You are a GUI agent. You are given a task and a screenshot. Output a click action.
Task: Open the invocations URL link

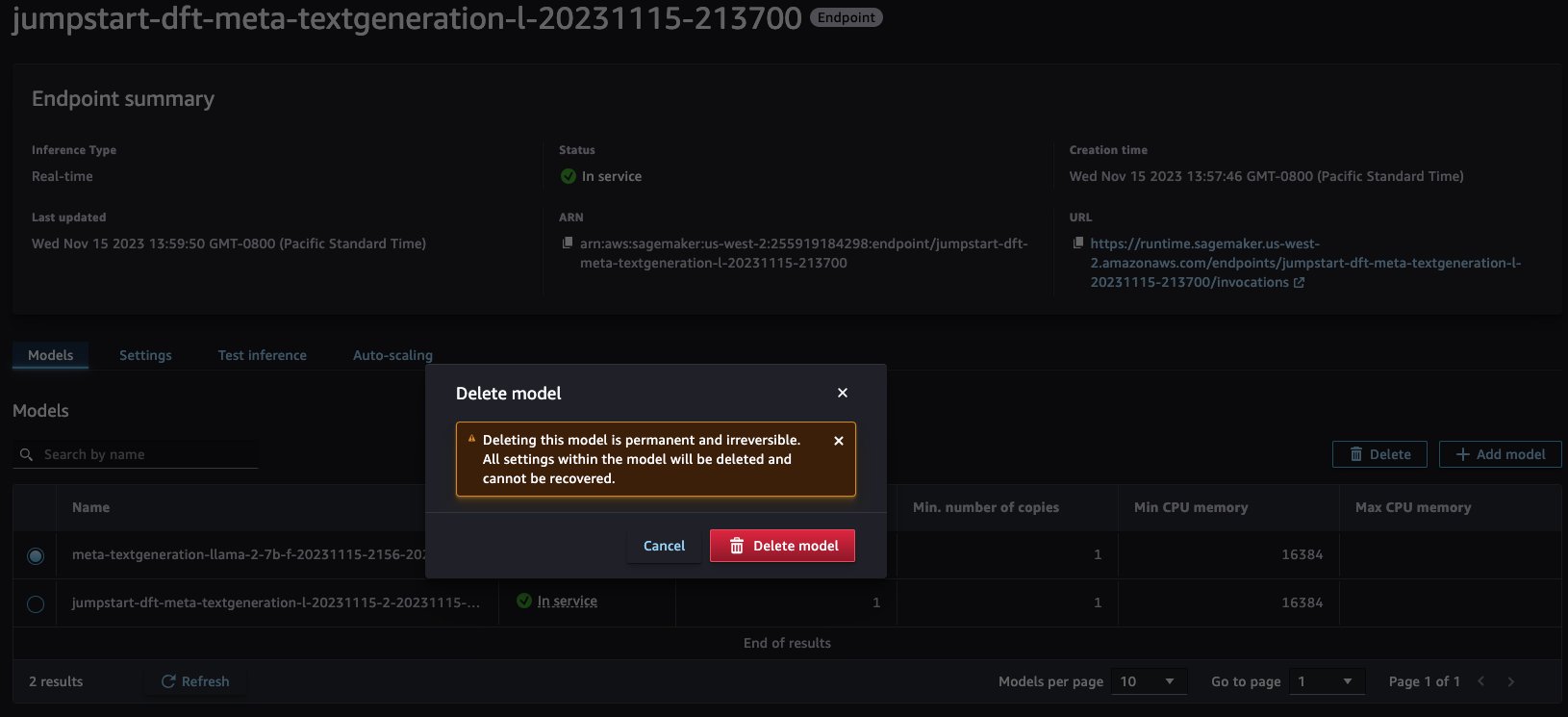pyautogui.click(x=1305, y=263)
